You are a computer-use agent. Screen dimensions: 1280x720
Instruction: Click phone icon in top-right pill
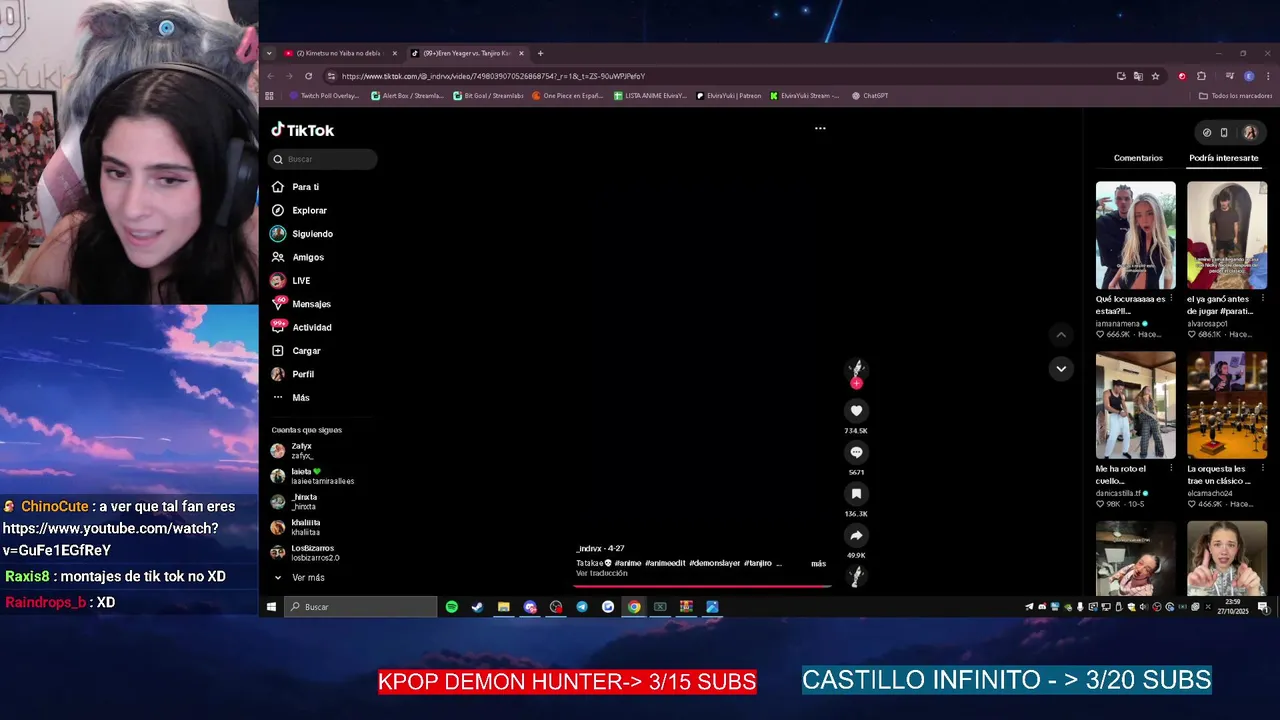[x=1224, y=132]
